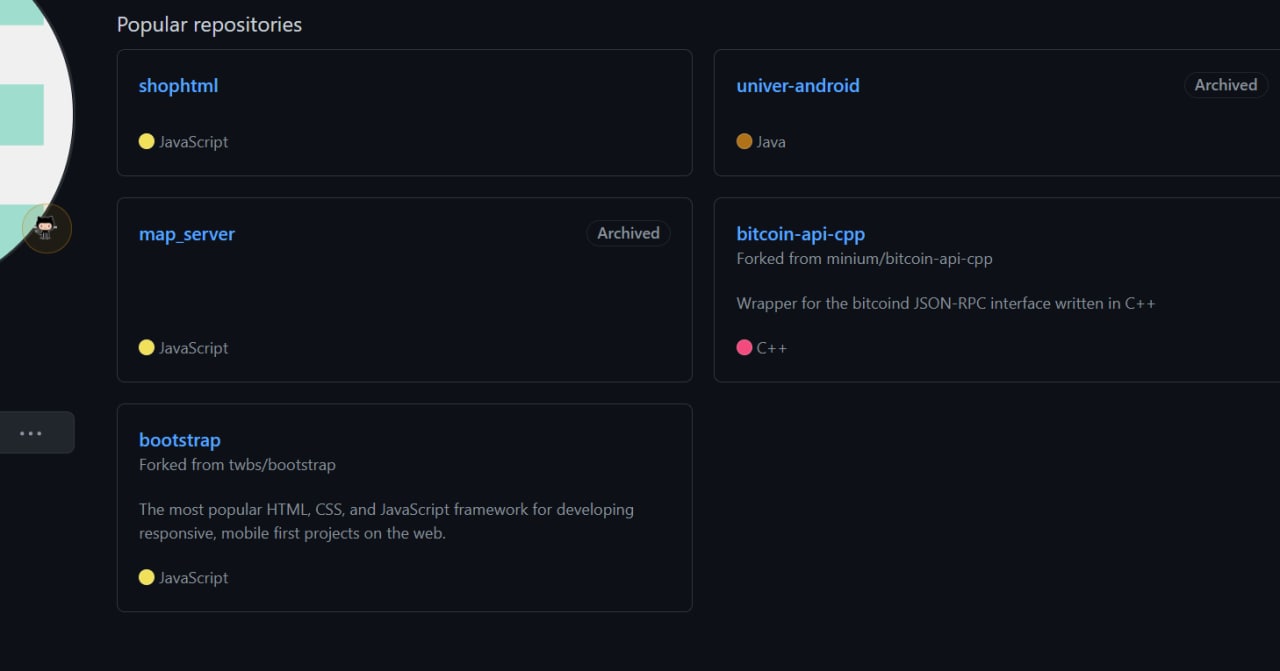This screenshot has width=1280, height=671.
Task: Open the univer-android repository
Action: (x=797, y=86)
